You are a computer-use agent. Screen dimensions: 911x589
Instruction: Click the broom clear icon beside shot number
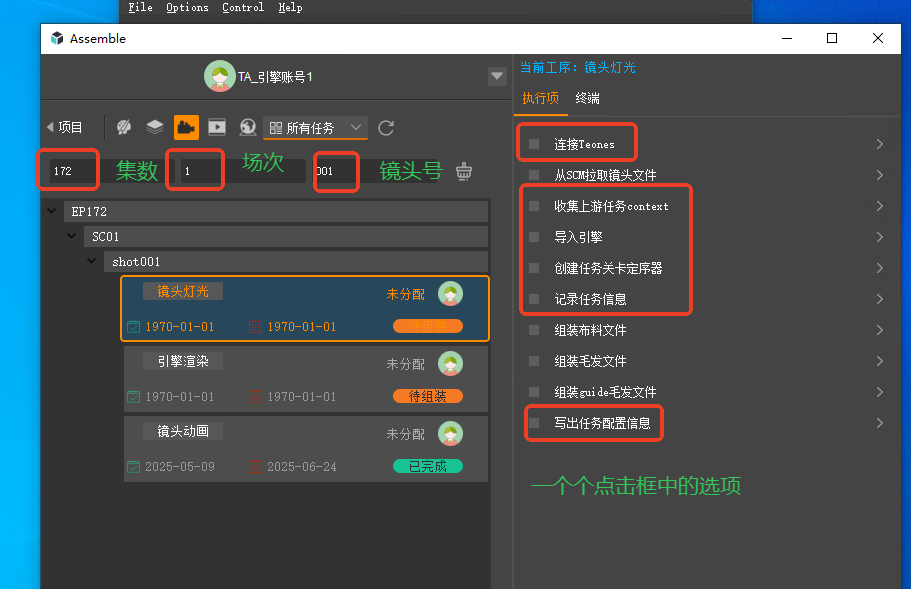(x=464, y=171)
